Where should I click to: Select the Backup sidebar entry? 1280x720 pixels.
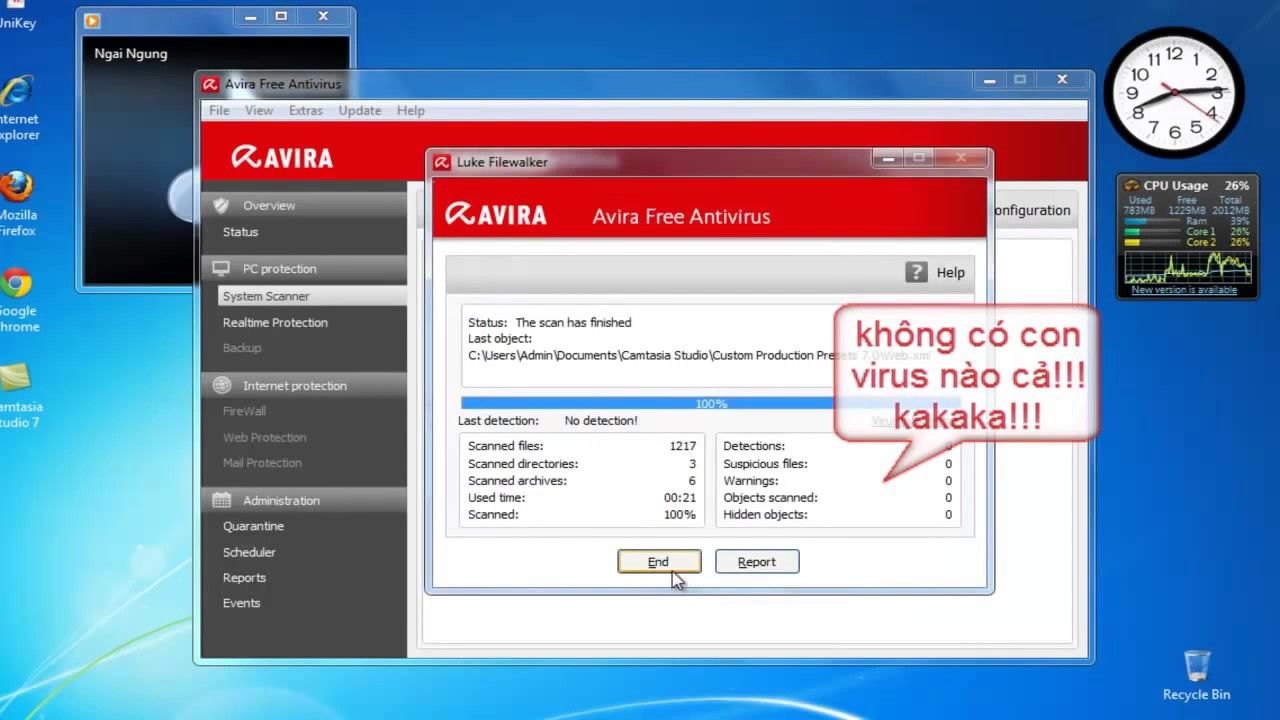[242, 348]
